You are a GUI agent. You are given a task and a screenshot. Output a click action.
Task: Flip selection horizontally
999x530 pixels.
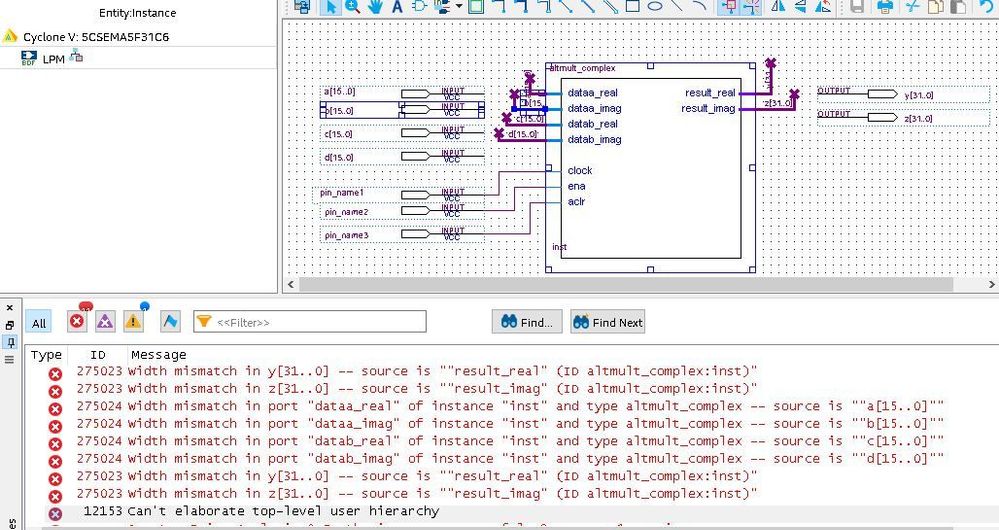[x=778, y=6]
